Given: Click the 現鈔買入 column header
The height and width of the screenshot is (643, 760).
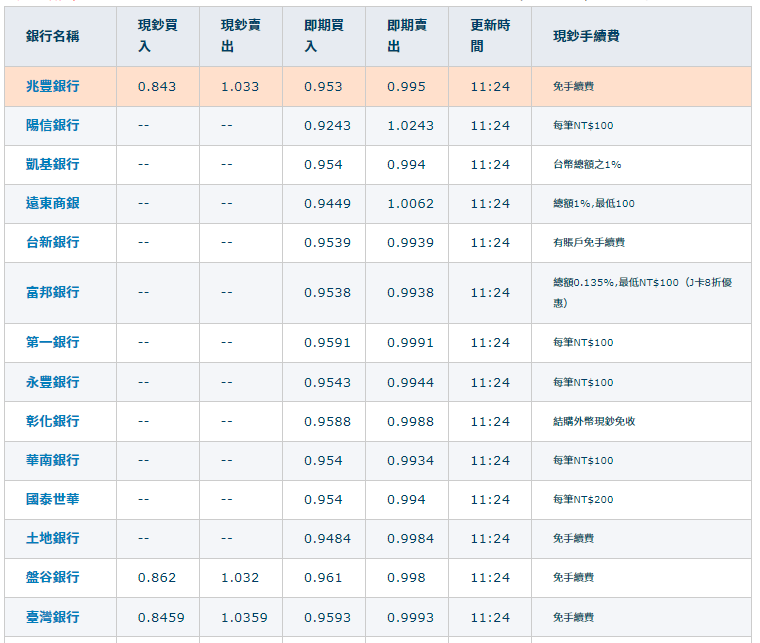Looking at the screenshot, I should pyautogui.click(x=157, y=36).
